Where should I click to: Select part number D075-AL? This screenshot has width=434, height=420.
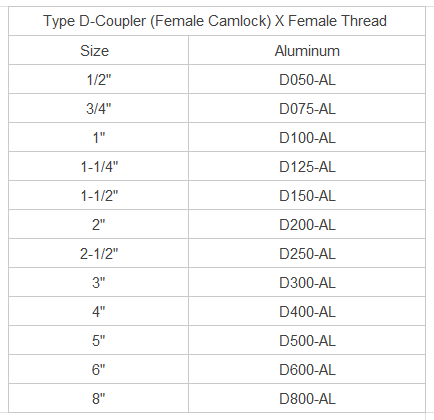point(307,109)
